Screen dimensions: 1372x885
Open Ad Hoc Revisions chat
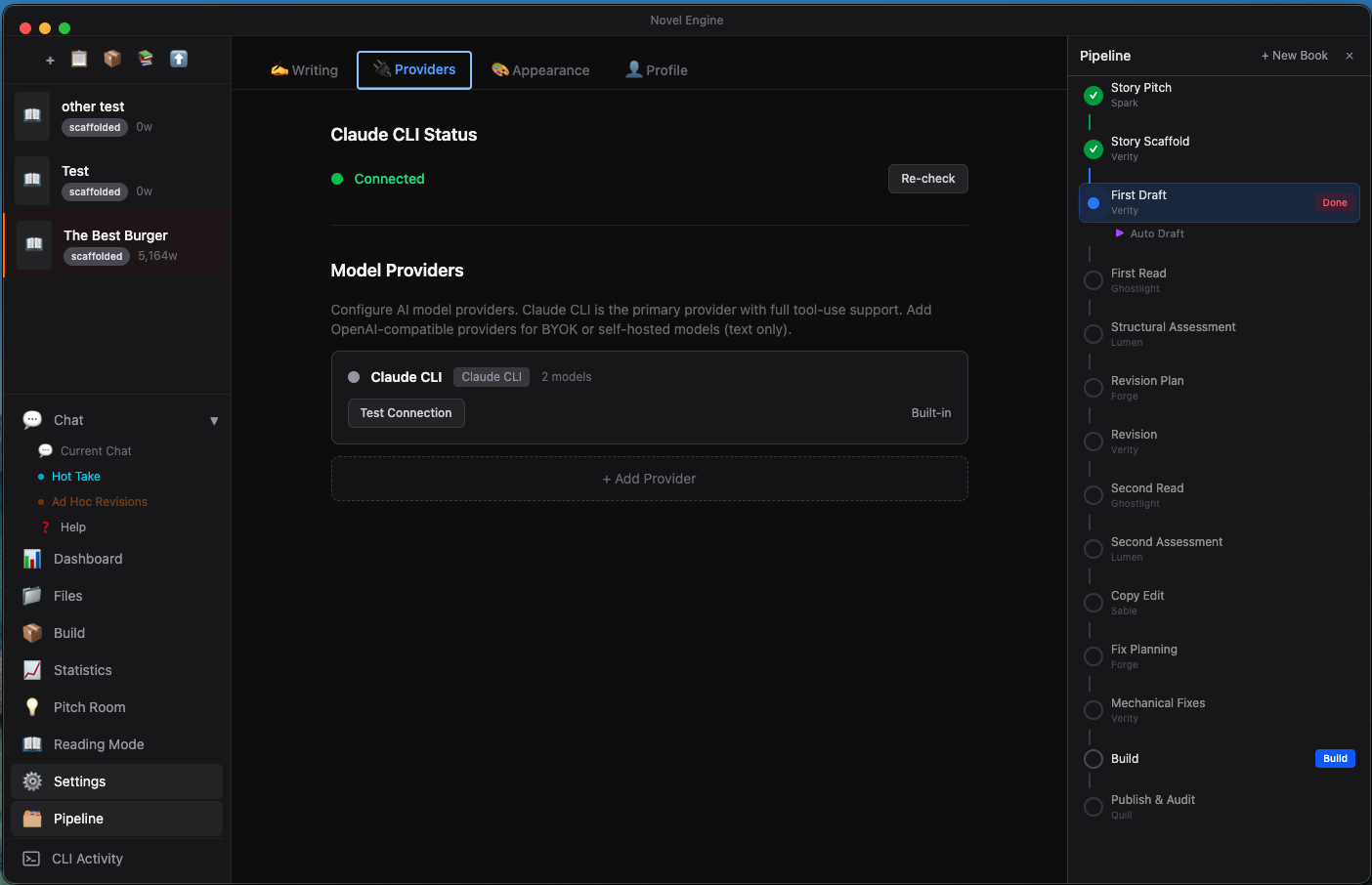pos(100,502)
